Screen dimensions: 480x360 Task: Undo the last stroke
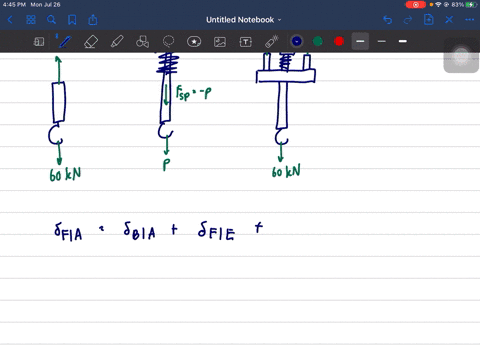tap(387, 20)
